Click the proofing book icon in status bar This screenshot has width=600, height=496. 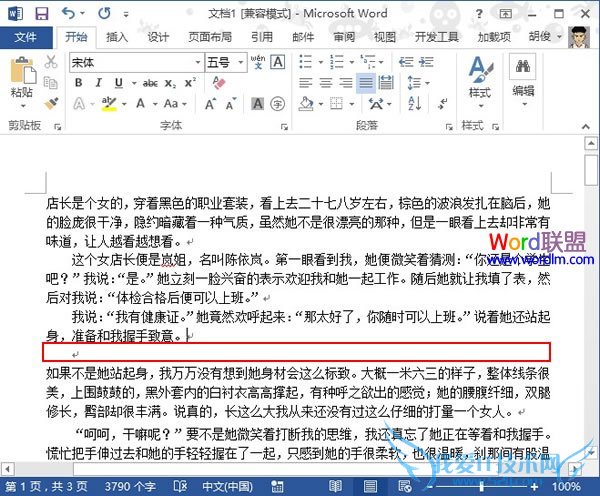coord(180,486)
